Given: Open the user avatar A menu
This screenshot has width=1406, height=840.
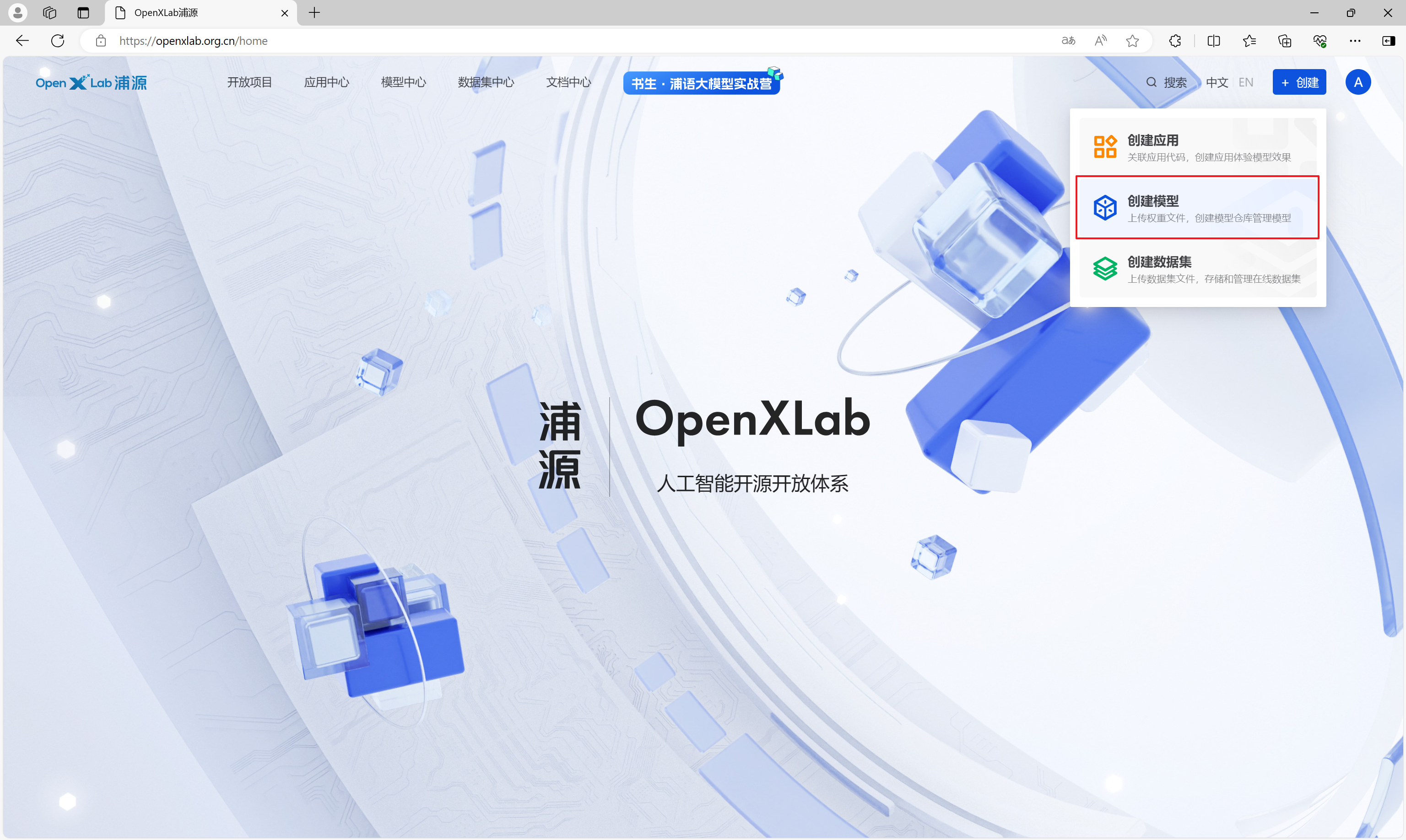Looking at the screenshot, I should point(1358,83).
